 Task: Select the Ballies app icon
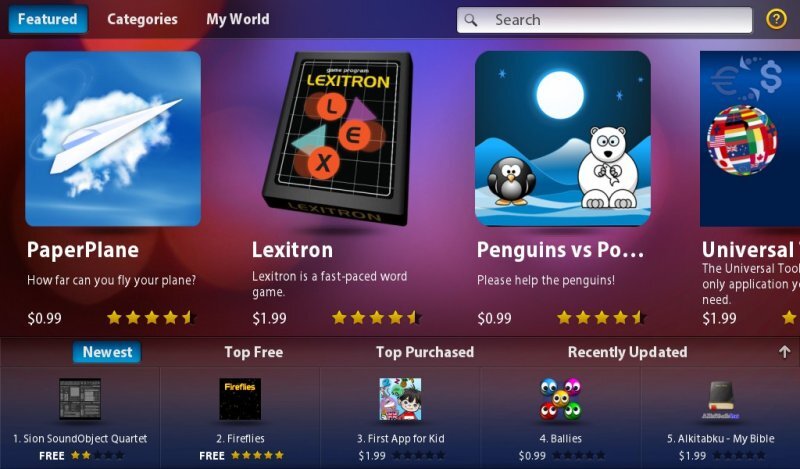coord(560,399)
